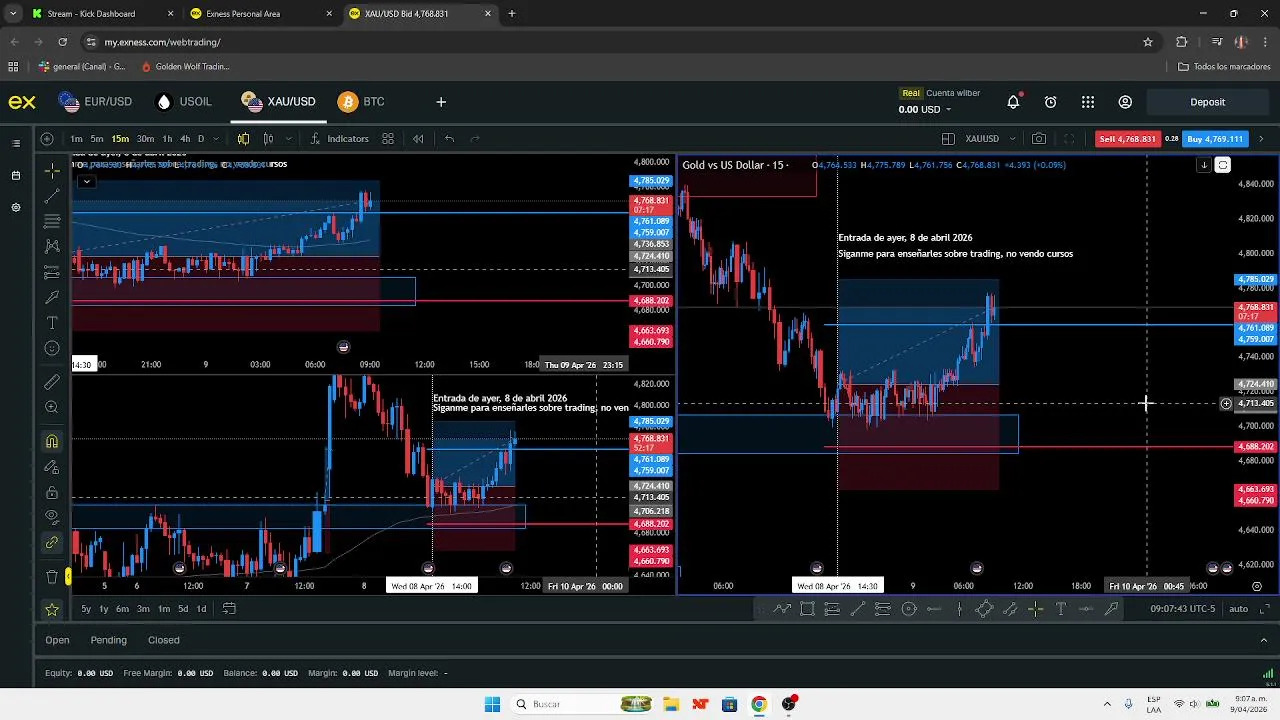Collapse the orders panel with chevron
The image size is (1280, 720).
1263,640
